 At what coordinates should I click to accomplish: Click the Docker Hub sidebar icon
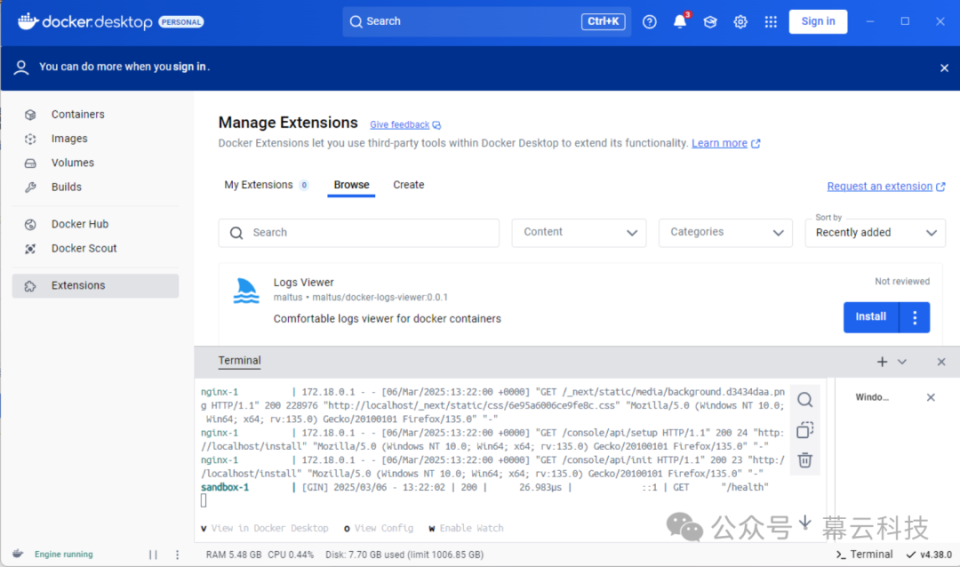[30, 225]
